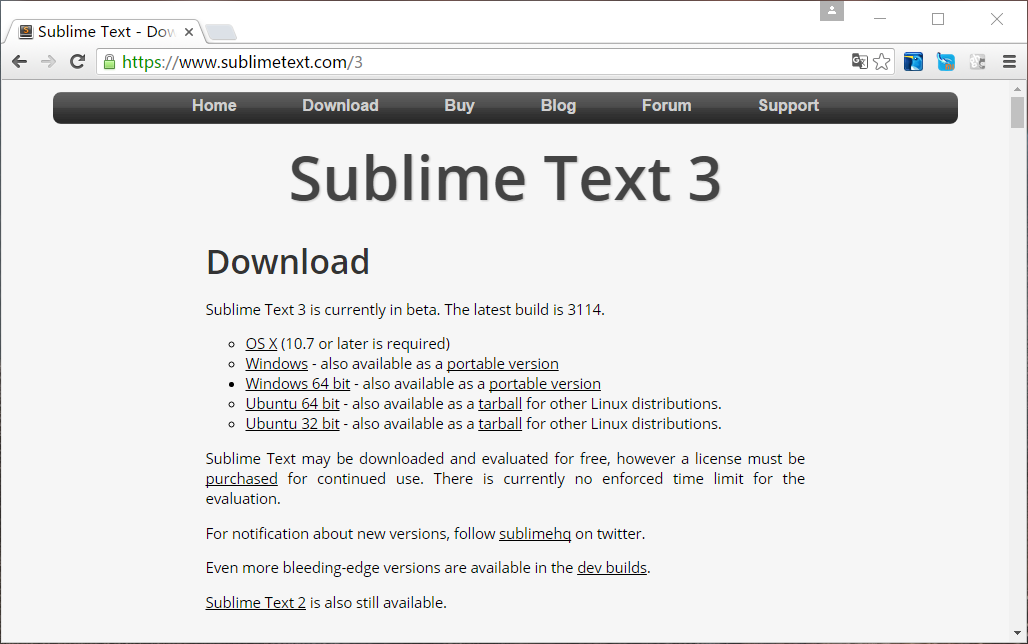
Task: Click the green padlock security icon
Action: tap(109, 62)
